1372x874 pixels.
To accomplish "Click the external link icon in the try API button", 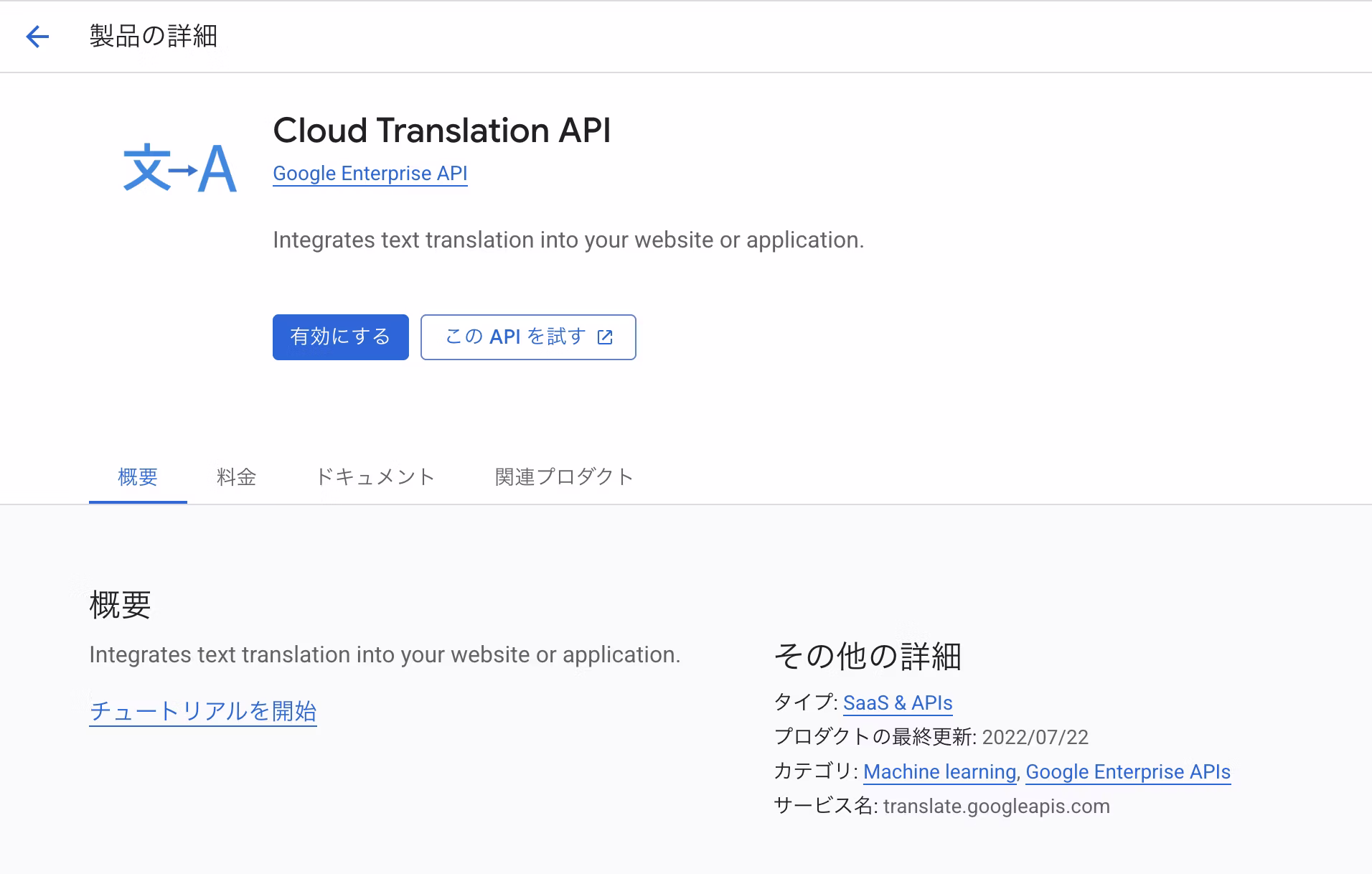I will pyautogui.click(x=605, y=337).
